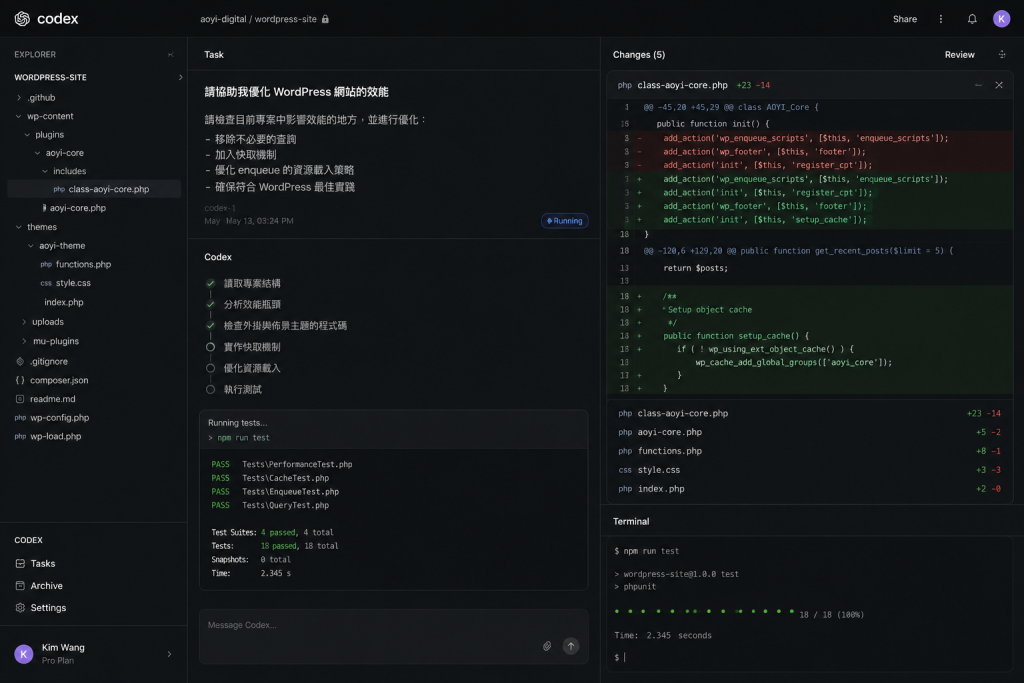Viewport: 1024px width, 683px height.
Task: Click the pending circle for 優化資源載入
Action: point(210,368)
